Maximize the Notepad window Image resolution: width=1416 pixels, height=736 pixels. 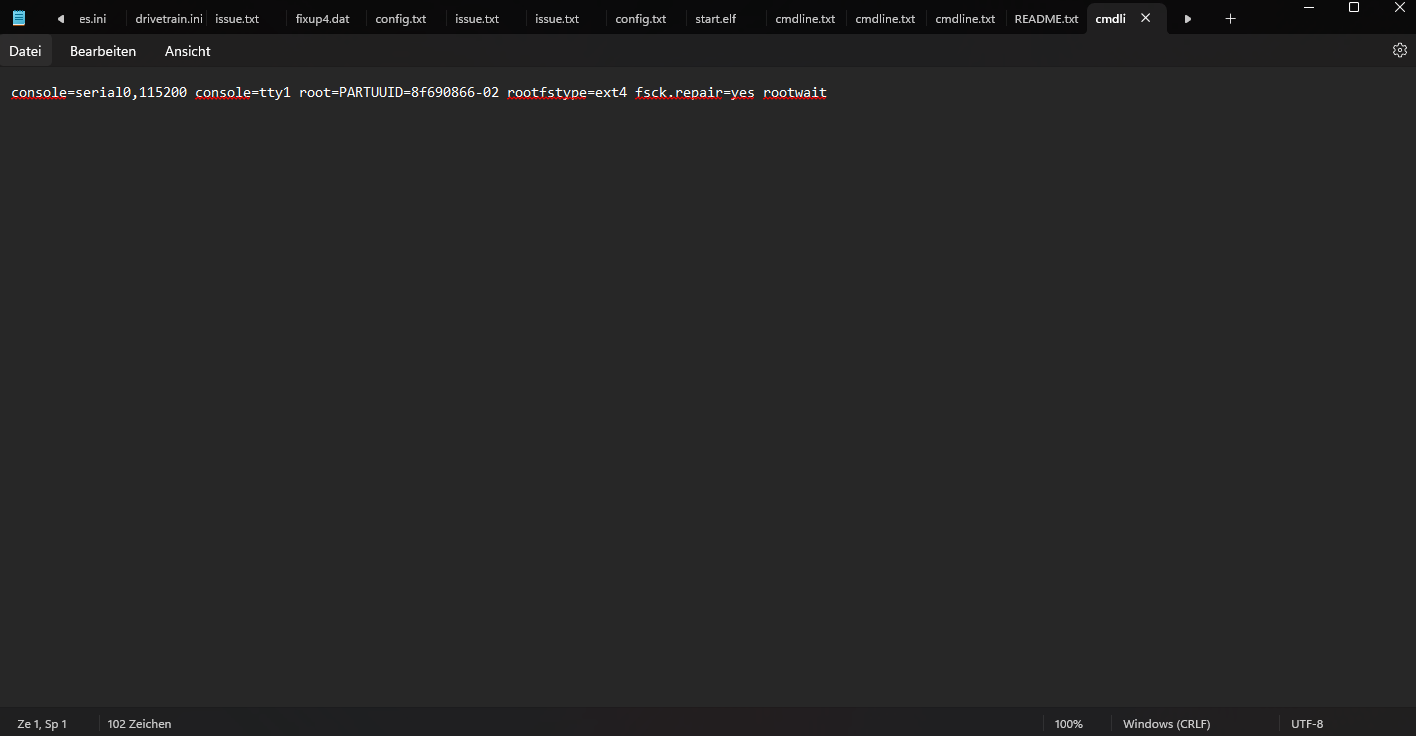[x=1354, y=8]
